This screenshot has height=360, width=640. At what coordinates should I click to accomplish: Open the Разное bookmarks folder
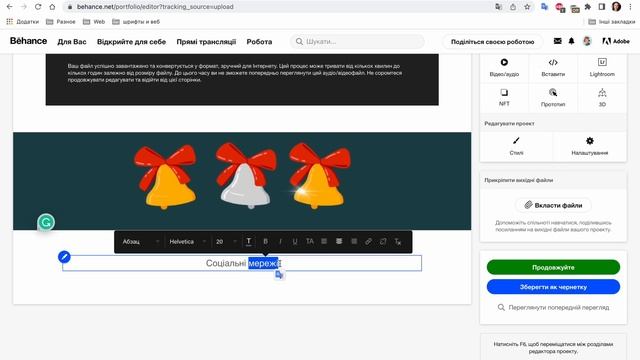point(61,22)
